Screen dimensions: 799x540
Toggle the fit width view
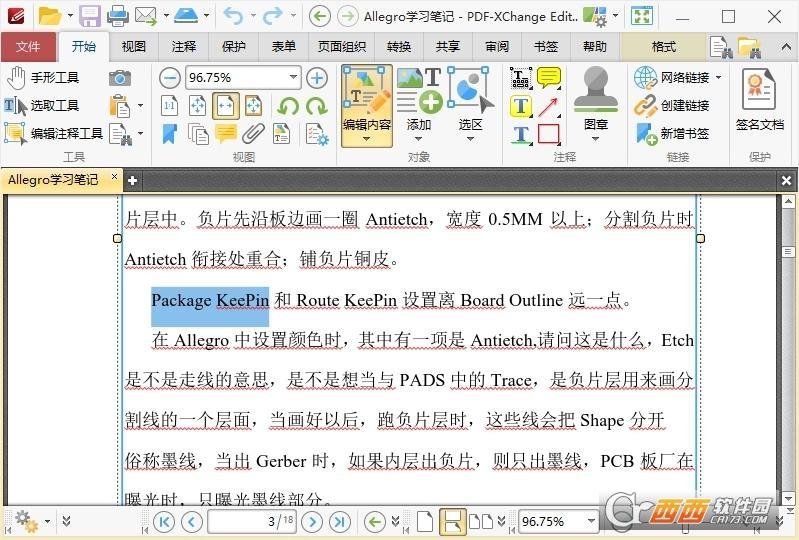[226, 106]
